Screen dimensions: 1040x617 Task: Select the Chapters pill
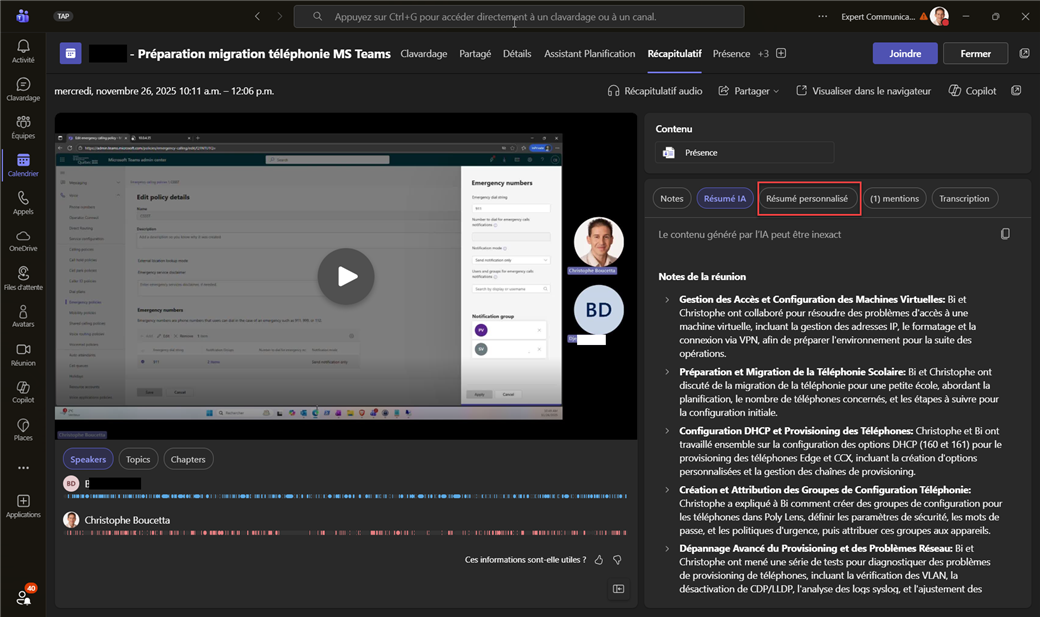coord(188,459)
